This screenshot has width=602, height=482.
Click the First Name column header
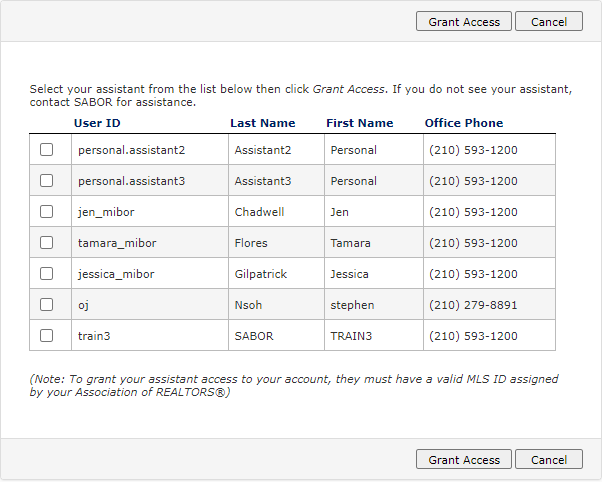tap(360, 123)
